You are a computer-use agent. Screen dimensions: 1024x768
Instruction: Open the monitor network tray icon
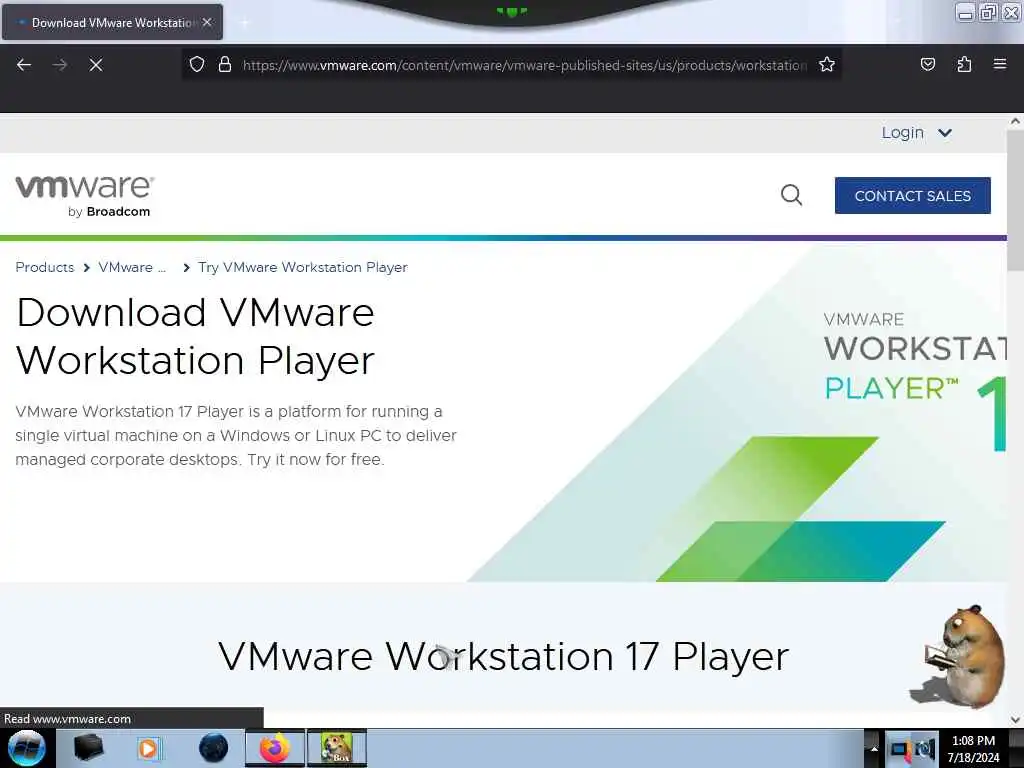tap(900, 750)
